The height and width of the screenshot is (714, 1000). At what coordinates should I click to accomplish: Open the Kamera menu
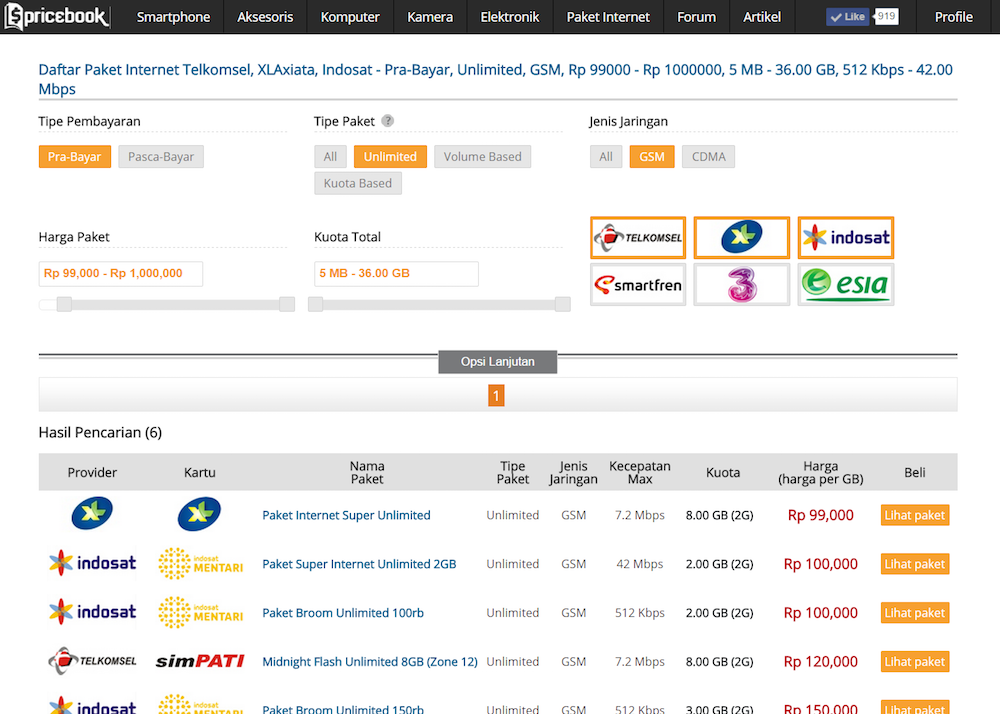click(x=430, y=17)
